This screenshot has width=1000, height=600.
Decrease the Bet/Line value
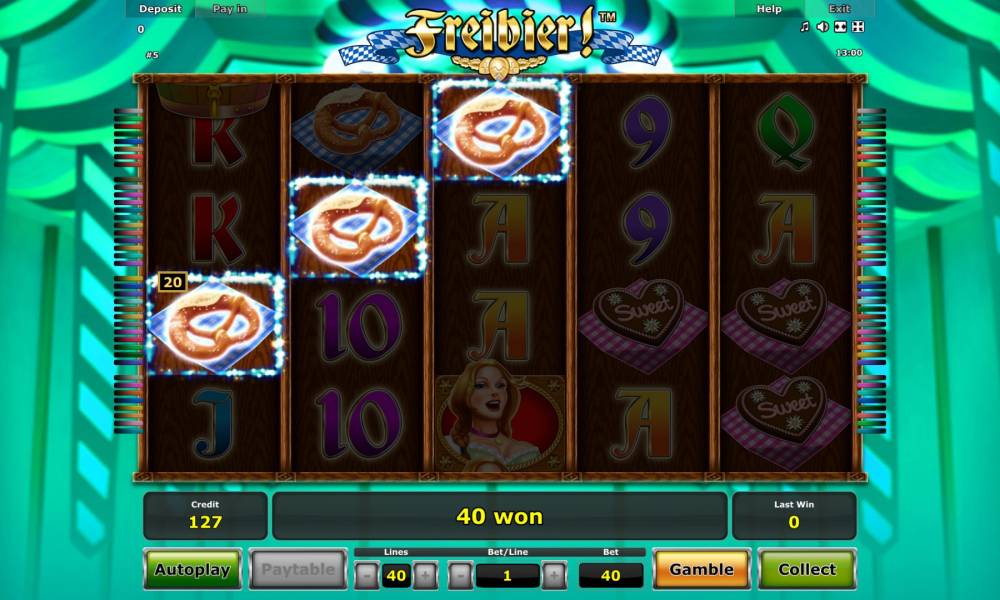pos(460,576)
